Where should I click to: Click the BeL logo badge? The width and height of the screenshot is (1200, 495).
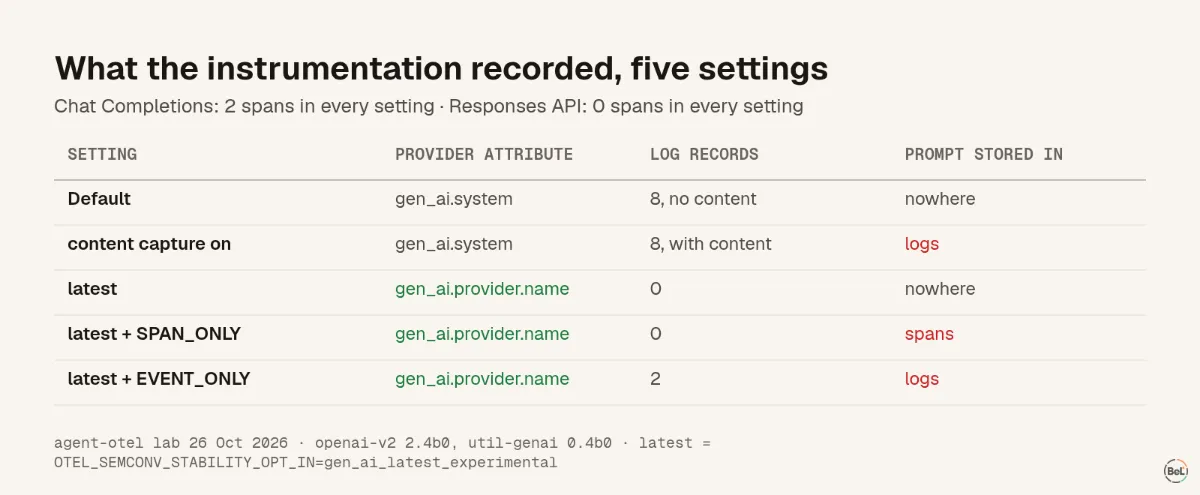click(1176, 470)
